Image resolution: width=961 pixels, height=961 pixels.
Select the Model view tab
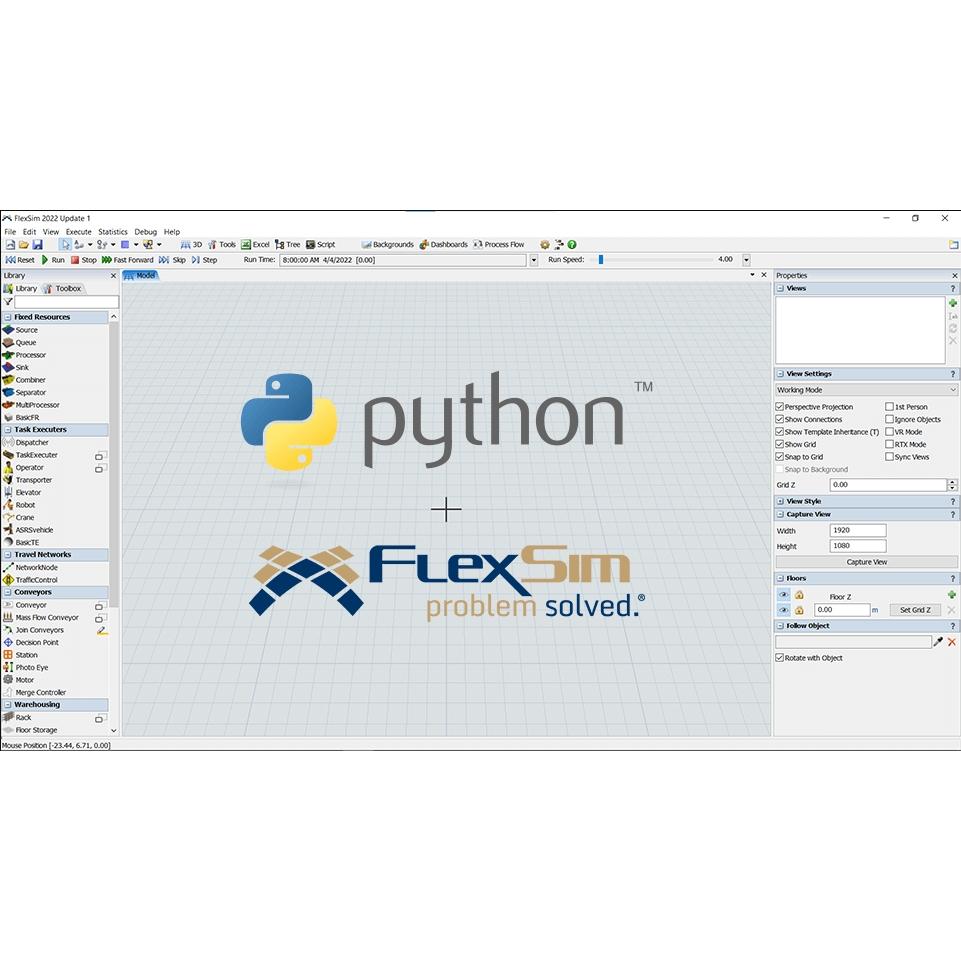click(140, 276)
